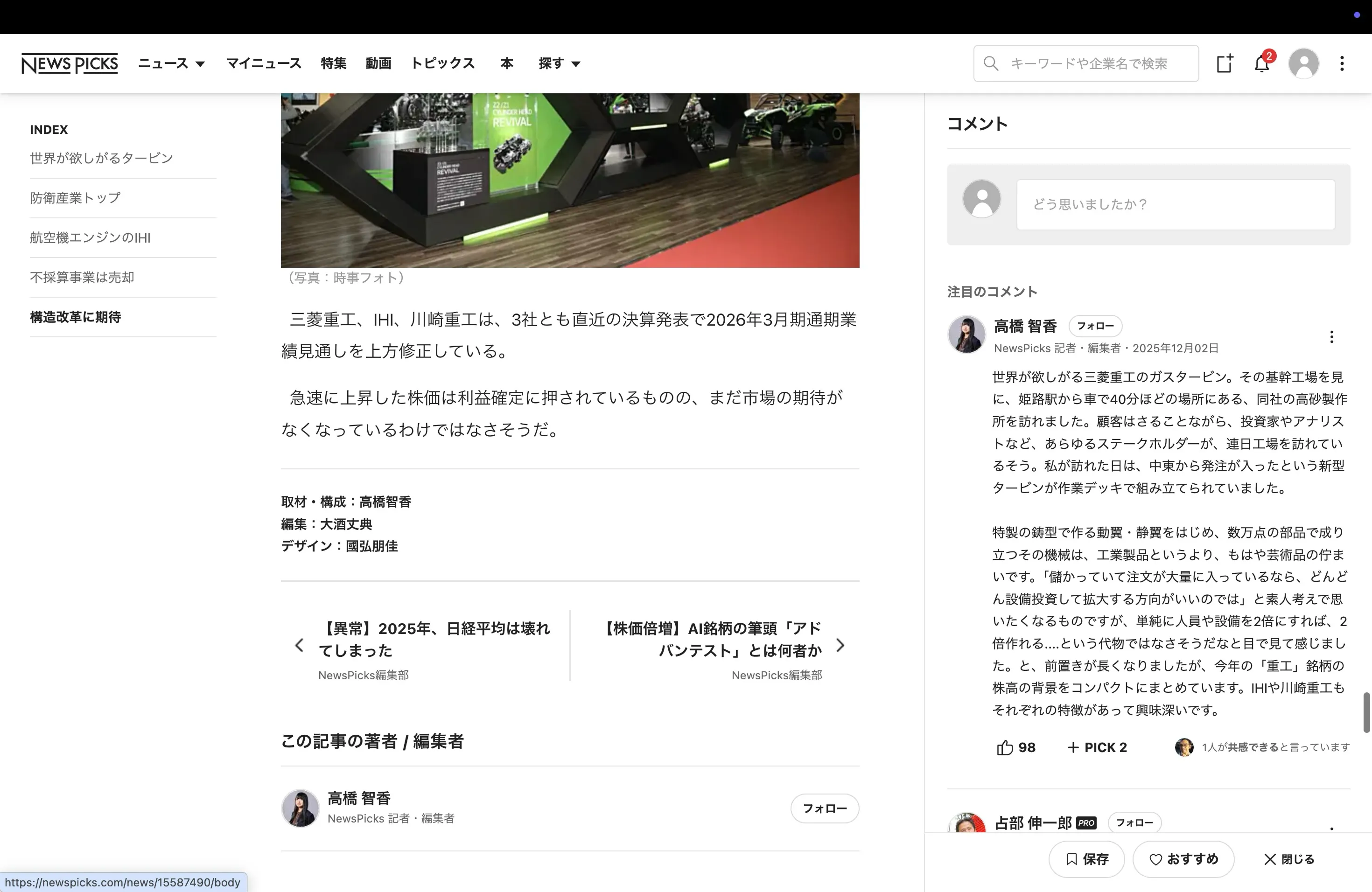Viewport: 1372px width, 892px height.
Task: Click the PRO badge beside 占部 伸一郎
Action: point(1086,823)
